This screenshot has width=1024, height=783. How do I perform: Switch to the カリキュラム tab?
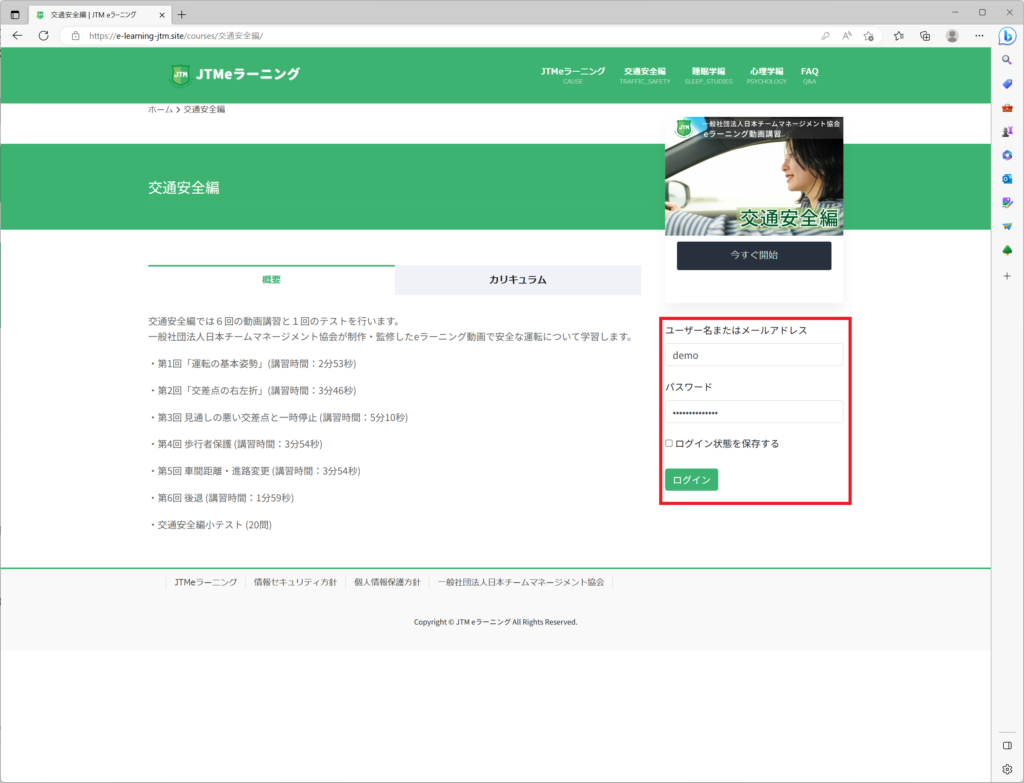[517, 280]
